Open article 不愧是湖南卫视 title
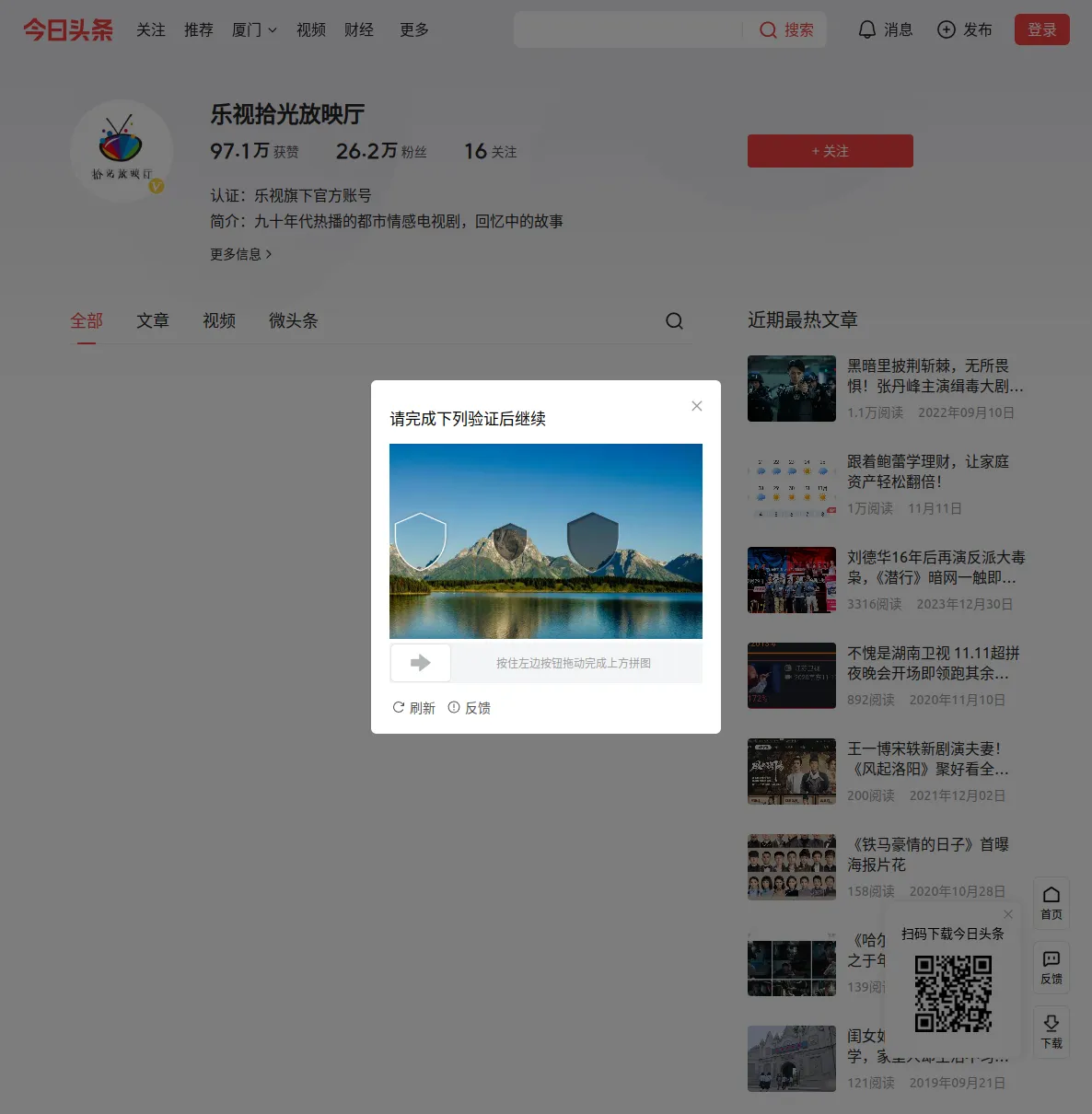Viewport: 1092px width, 1114px height. [x=934, y=663]
